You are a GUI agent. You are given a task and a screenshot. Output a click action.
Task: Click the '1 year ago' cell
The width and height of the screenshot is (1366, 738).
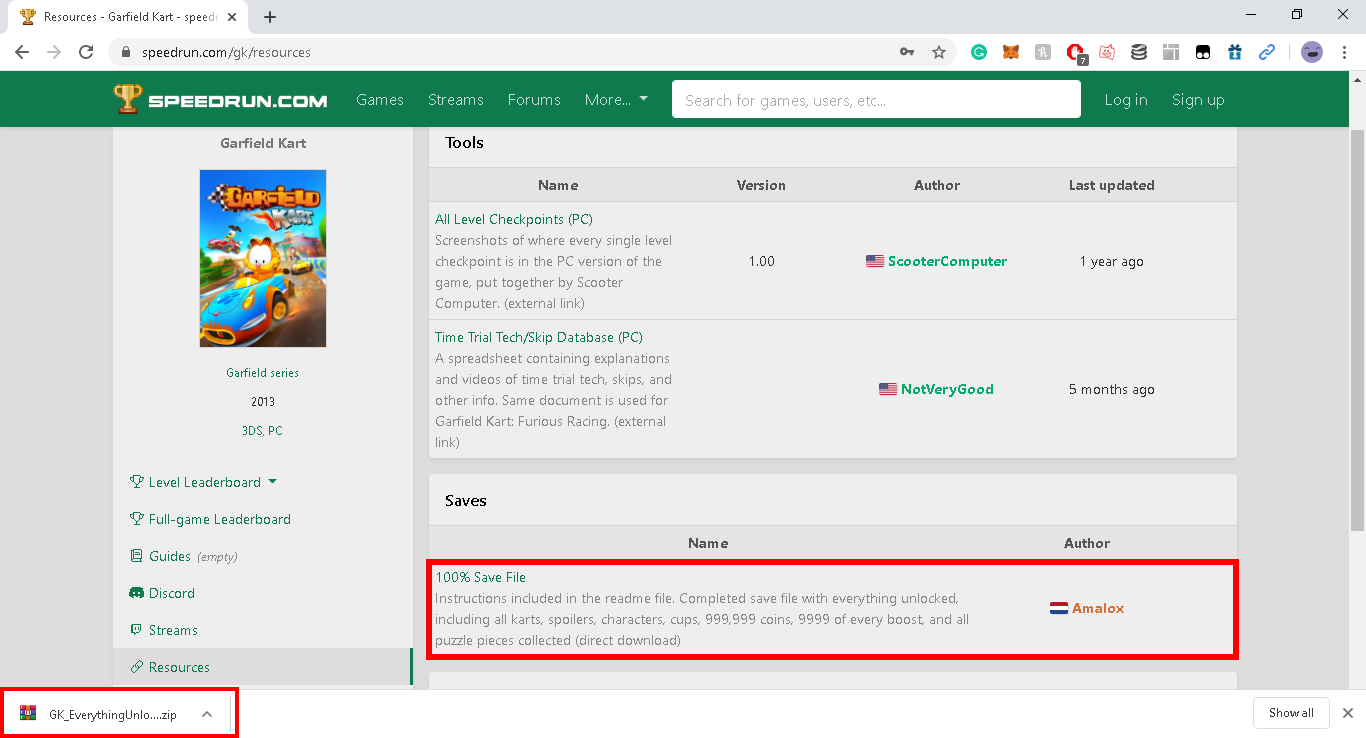[1111, 261]
